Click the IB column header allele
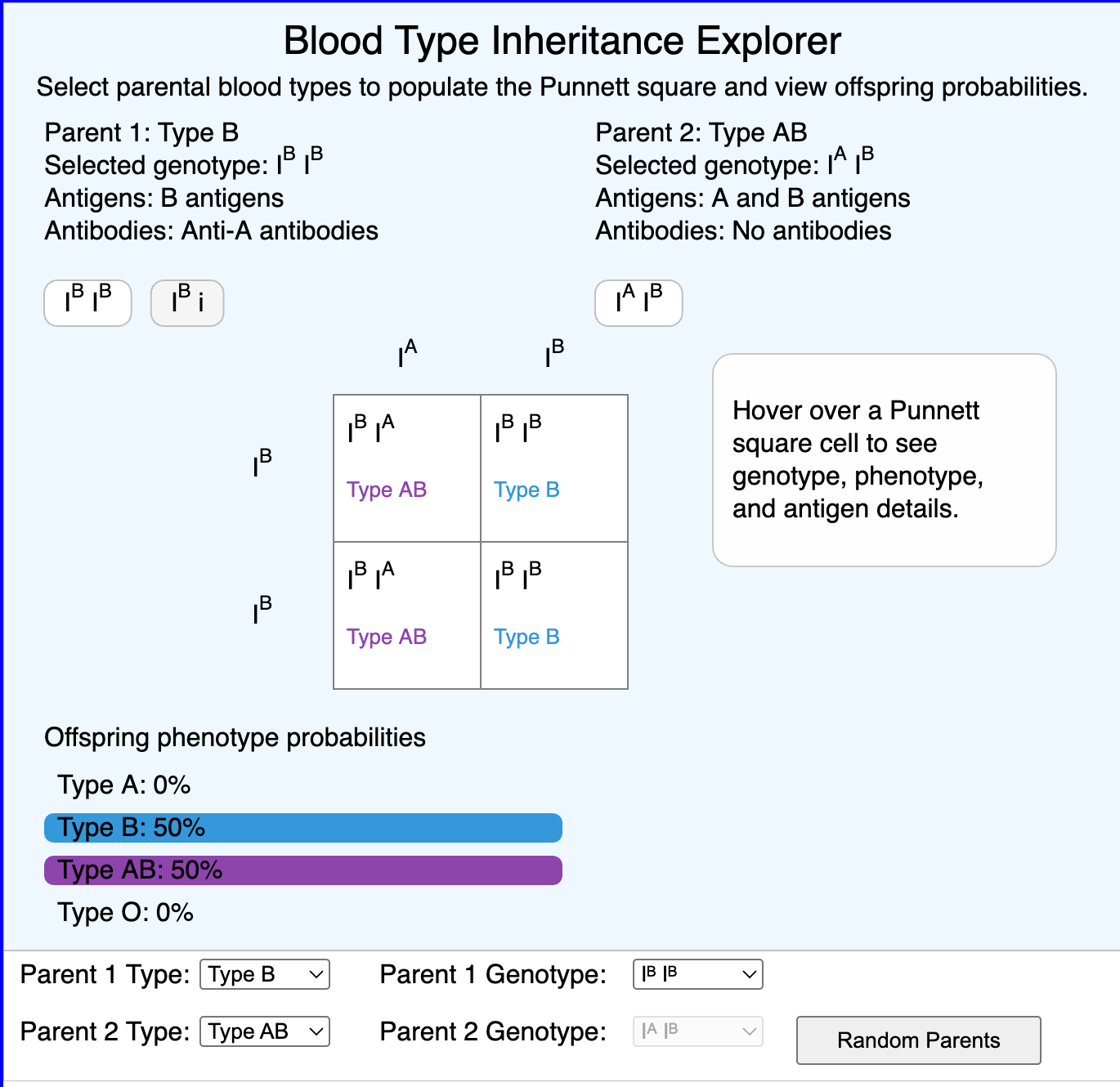 click(554, 354)
